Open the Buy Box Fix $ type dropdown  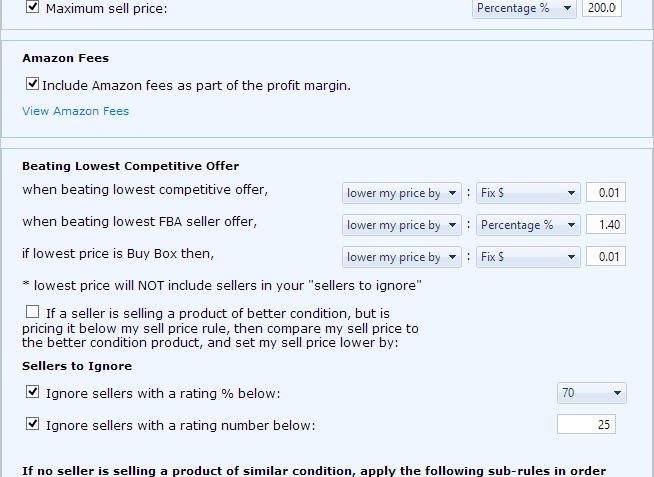[528, 257]
